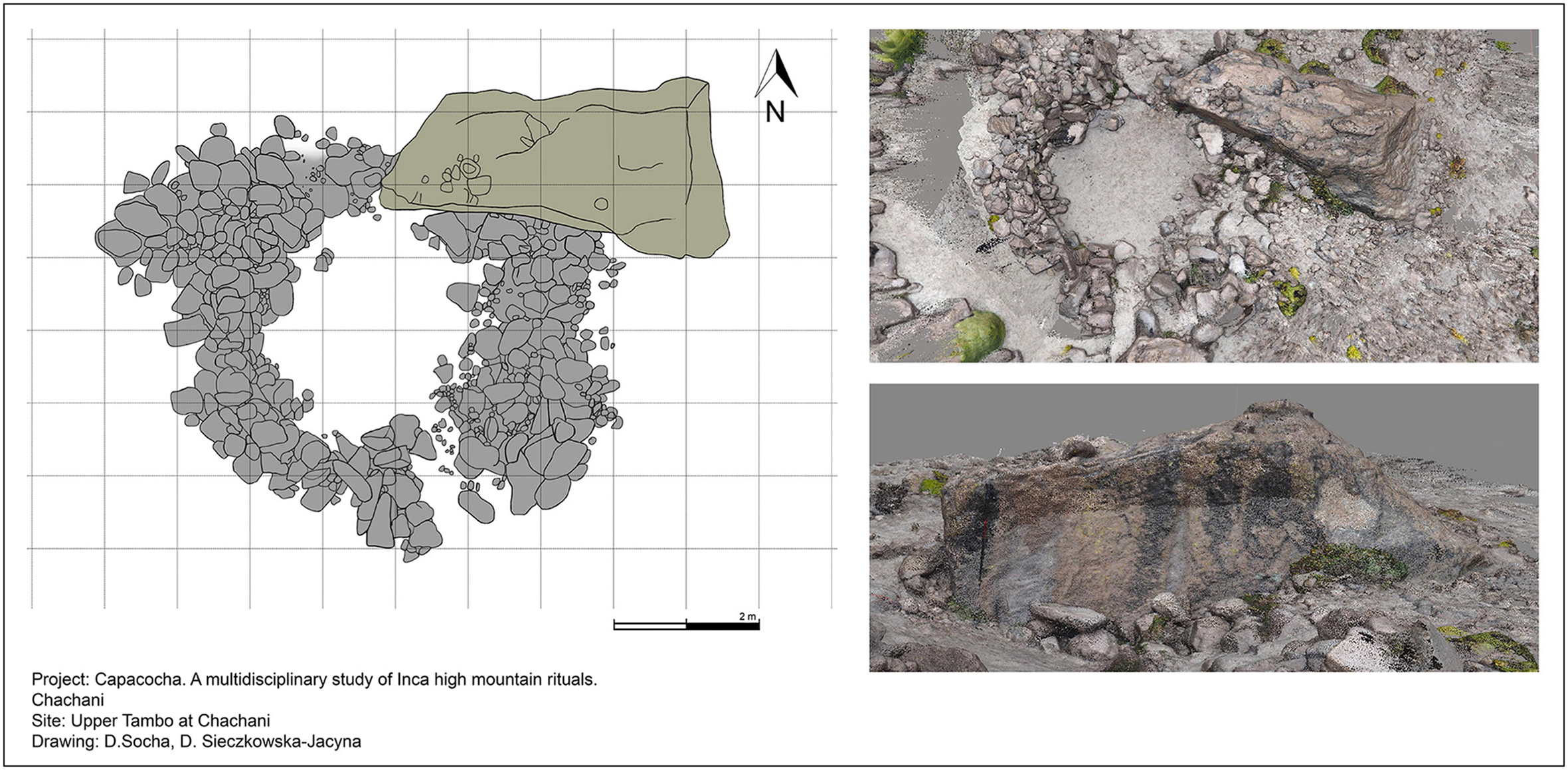Click the side-view boulder photo
1568x770 pixels.
[1203, 528]
